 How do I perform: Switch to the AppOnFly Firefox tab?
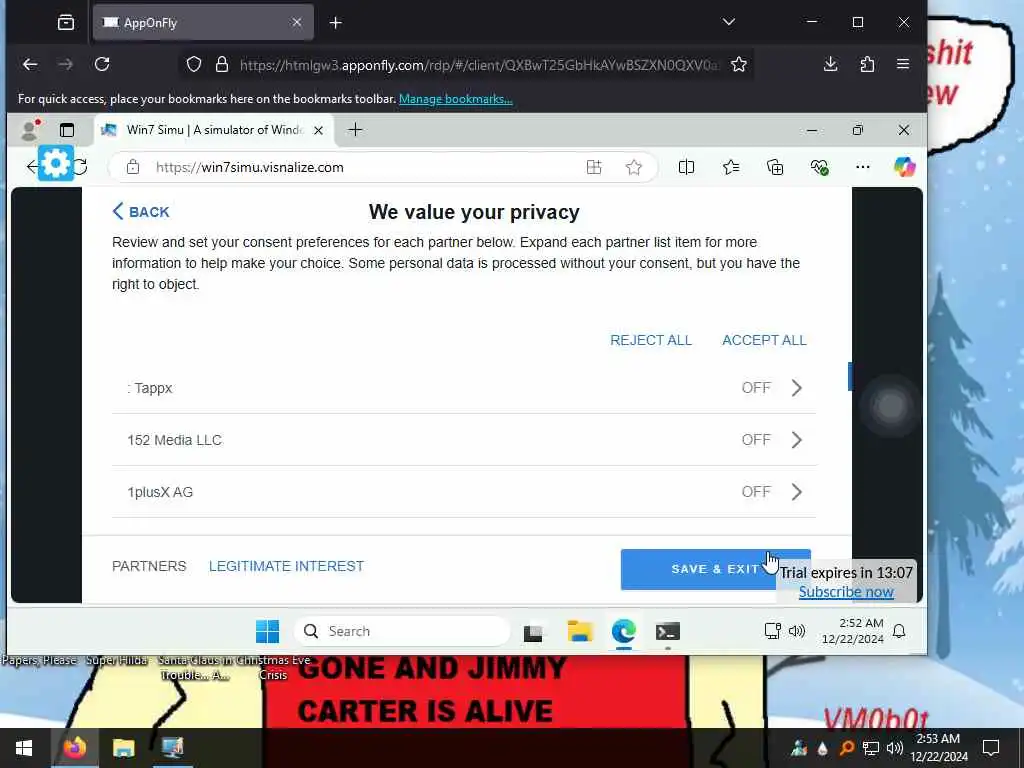[203, 23]
